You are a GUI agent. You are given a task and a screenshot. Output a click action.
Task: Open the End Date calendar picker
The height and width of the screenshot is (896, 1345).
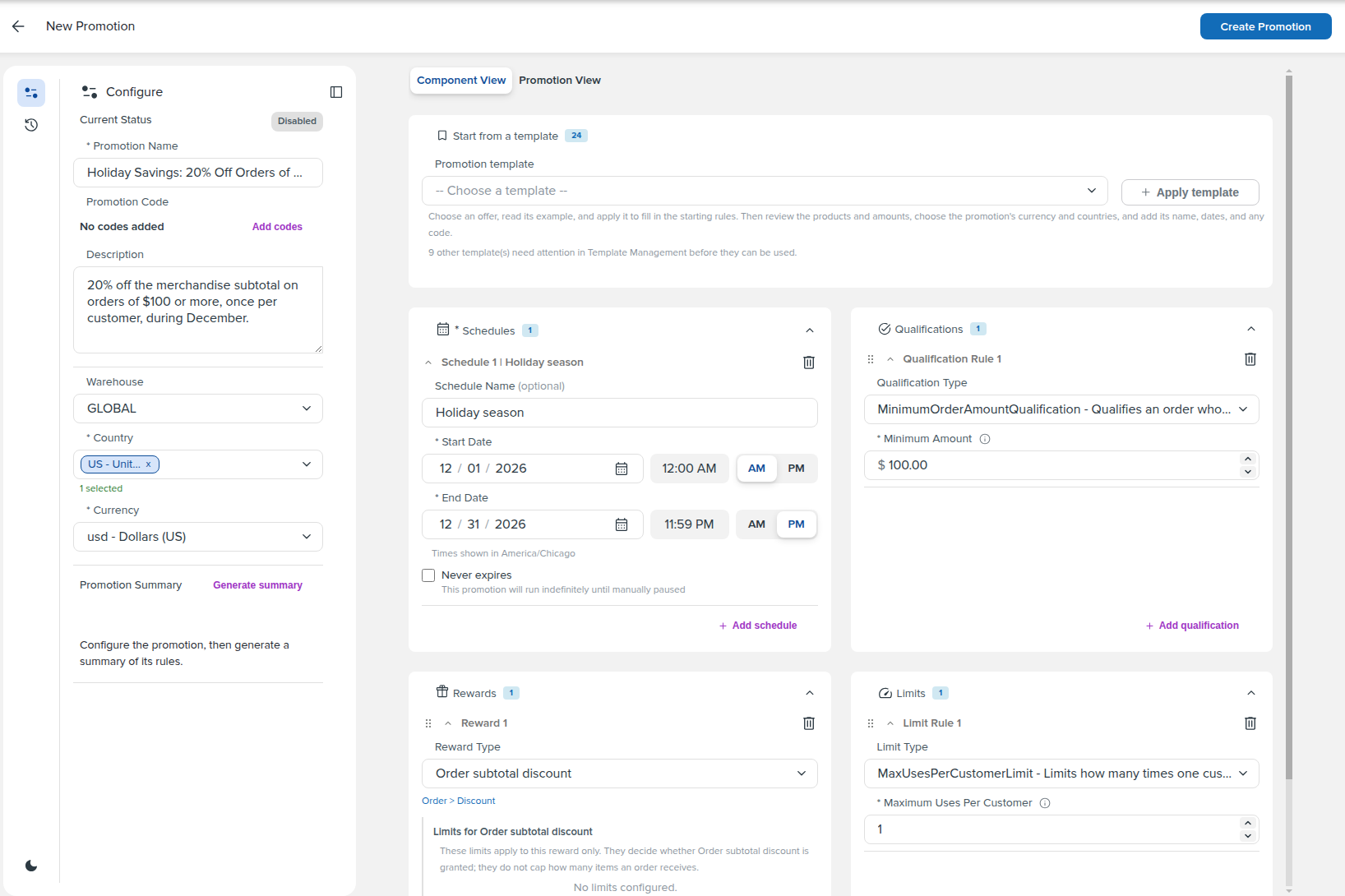622,524
